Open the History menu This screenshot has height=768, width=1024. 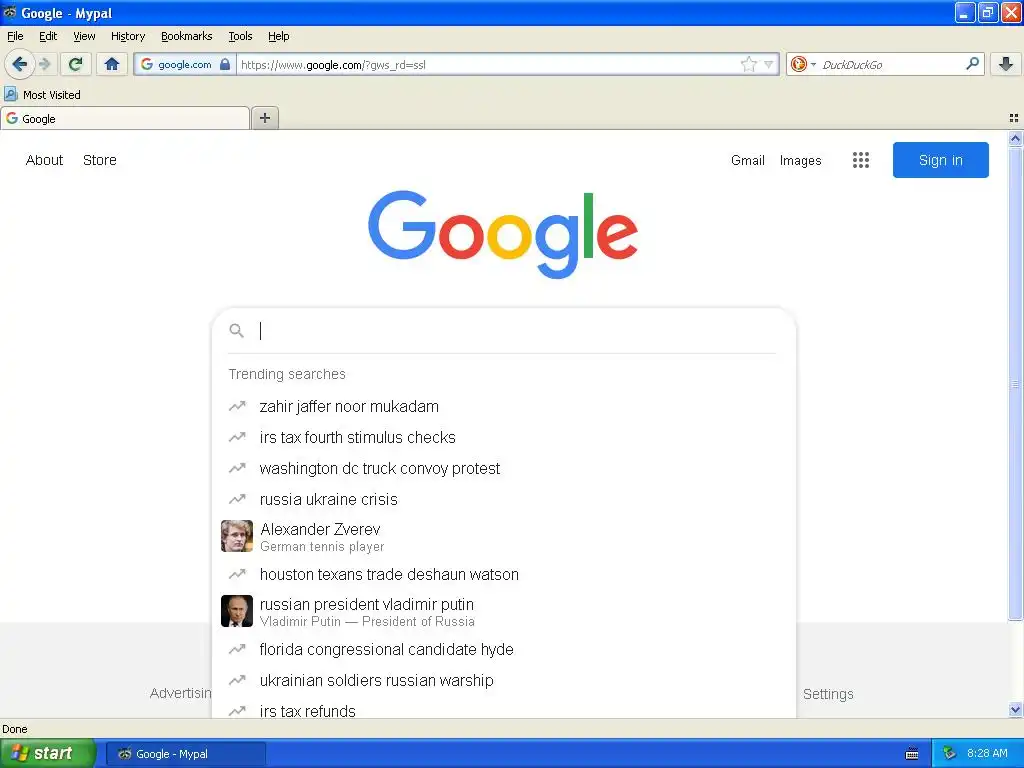pos(128,36)
